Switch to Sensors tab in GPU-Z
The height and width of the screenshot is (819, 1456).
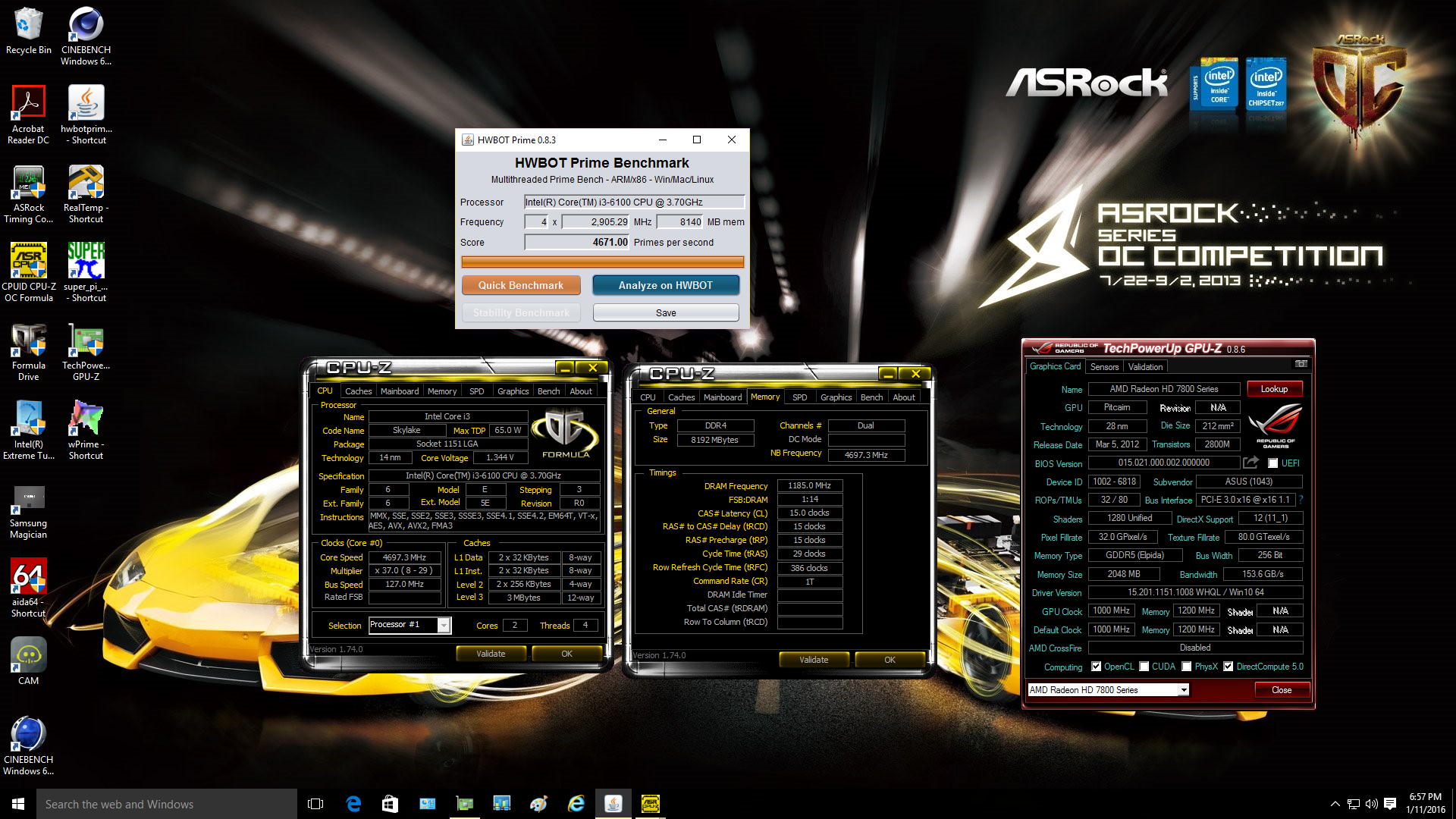[x=1104, y=367]
